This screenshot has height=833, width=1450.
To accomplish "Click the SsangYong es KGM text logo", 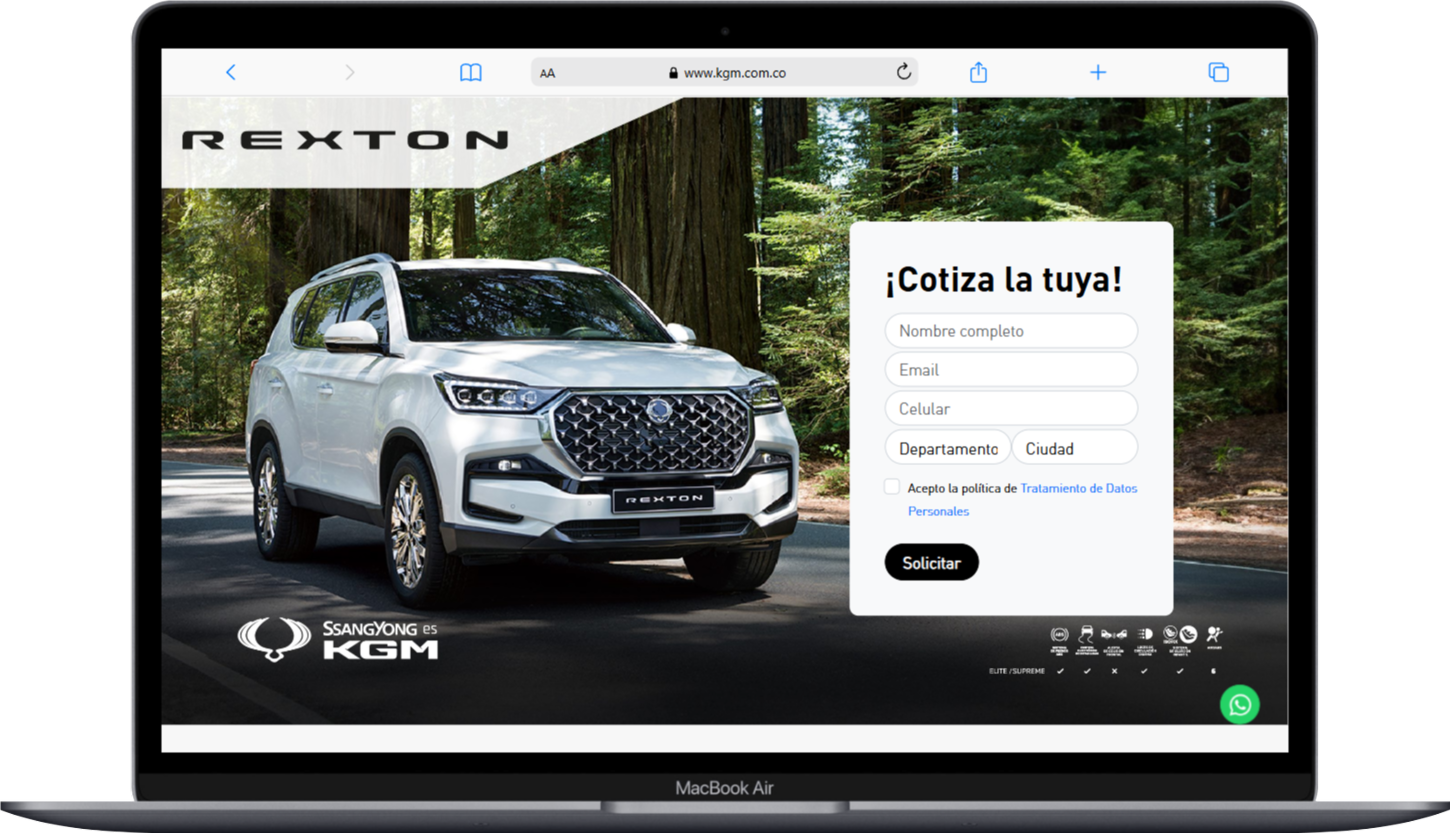I will (x=380, y=640).
